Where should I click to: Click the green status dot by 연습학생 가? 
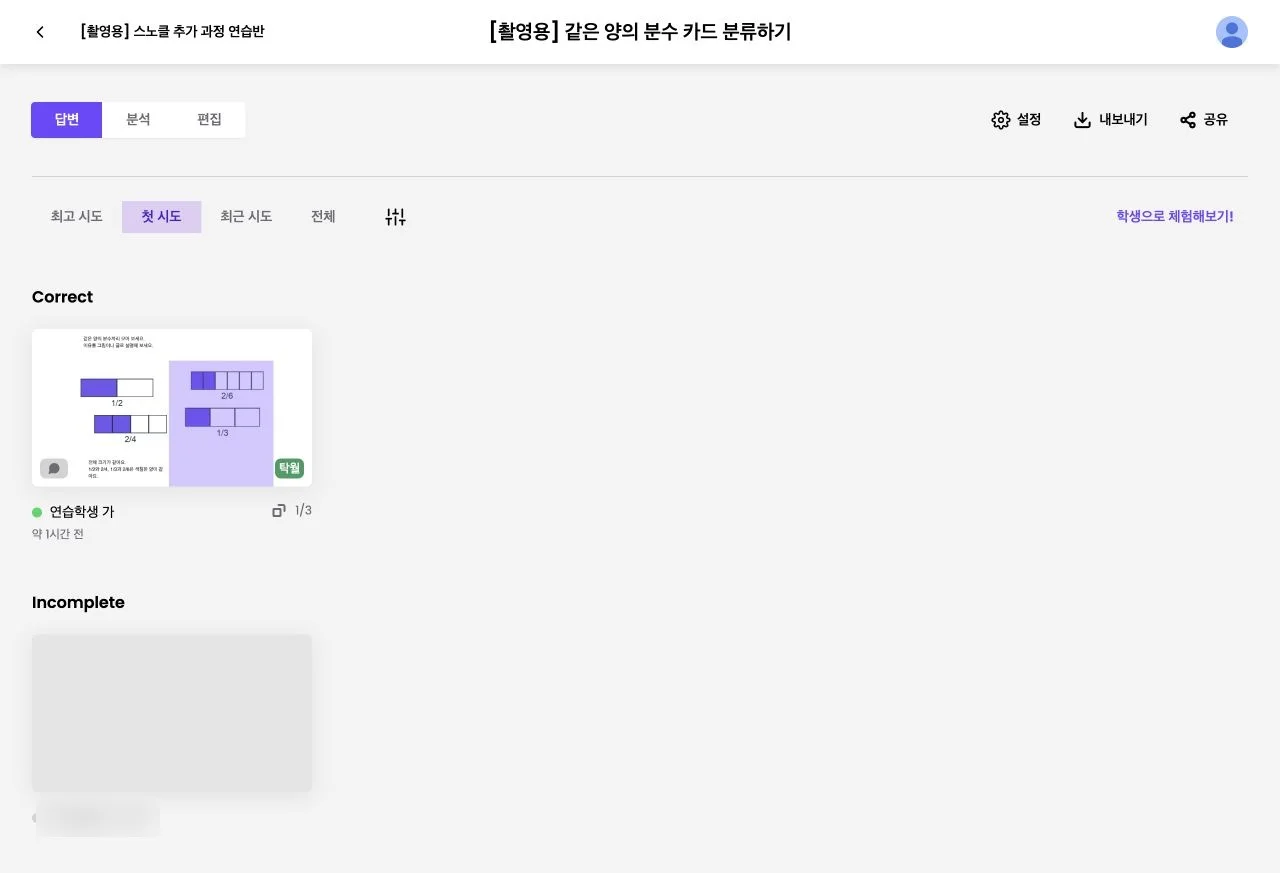pyautogui.click(x=37, y=513)
